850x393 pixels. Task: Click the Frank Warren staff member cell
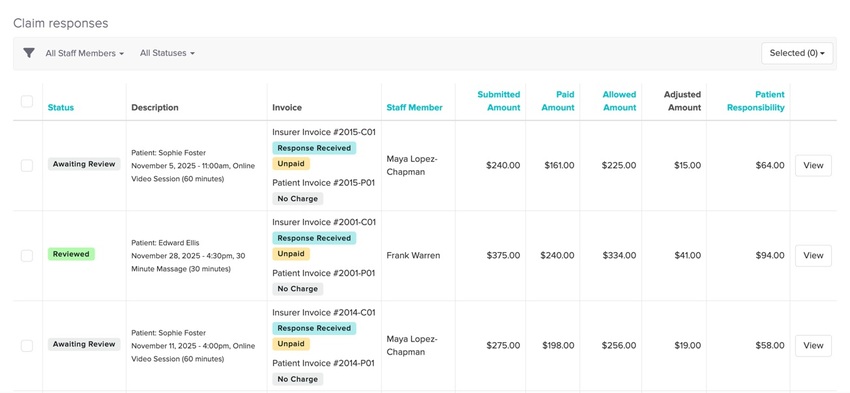coord(413,255)
